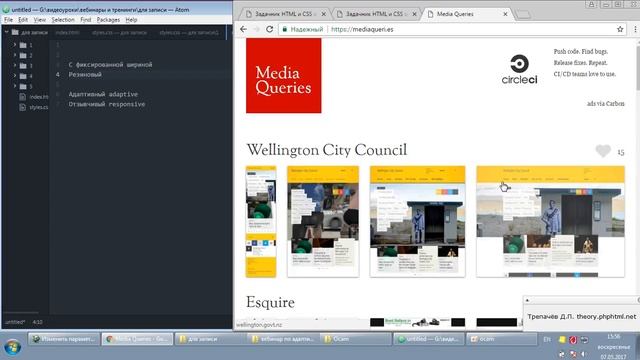Click line Адаптивный adaptive in the editor
This screenshot has width=640, height=360.
coord(103,94)
